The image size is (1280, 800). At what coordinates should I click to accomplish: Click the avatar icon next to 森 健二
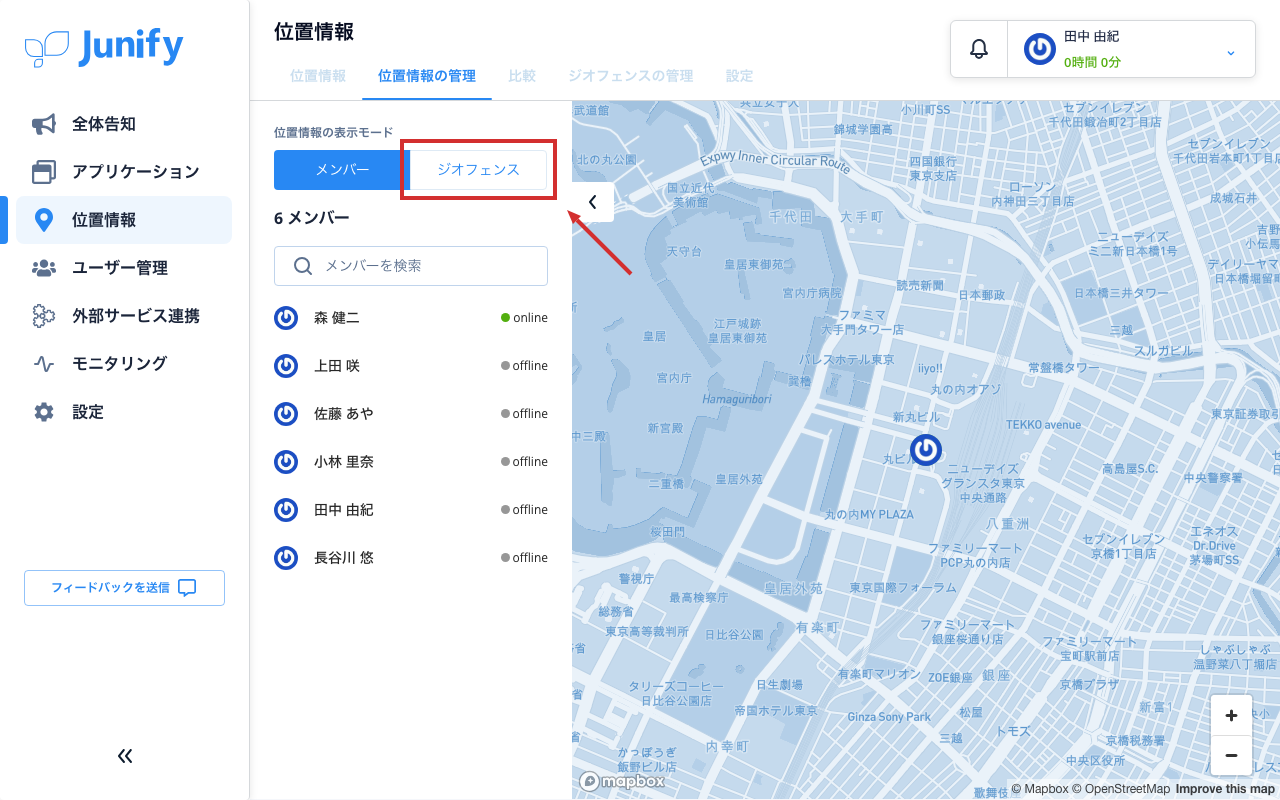(286, 318)
